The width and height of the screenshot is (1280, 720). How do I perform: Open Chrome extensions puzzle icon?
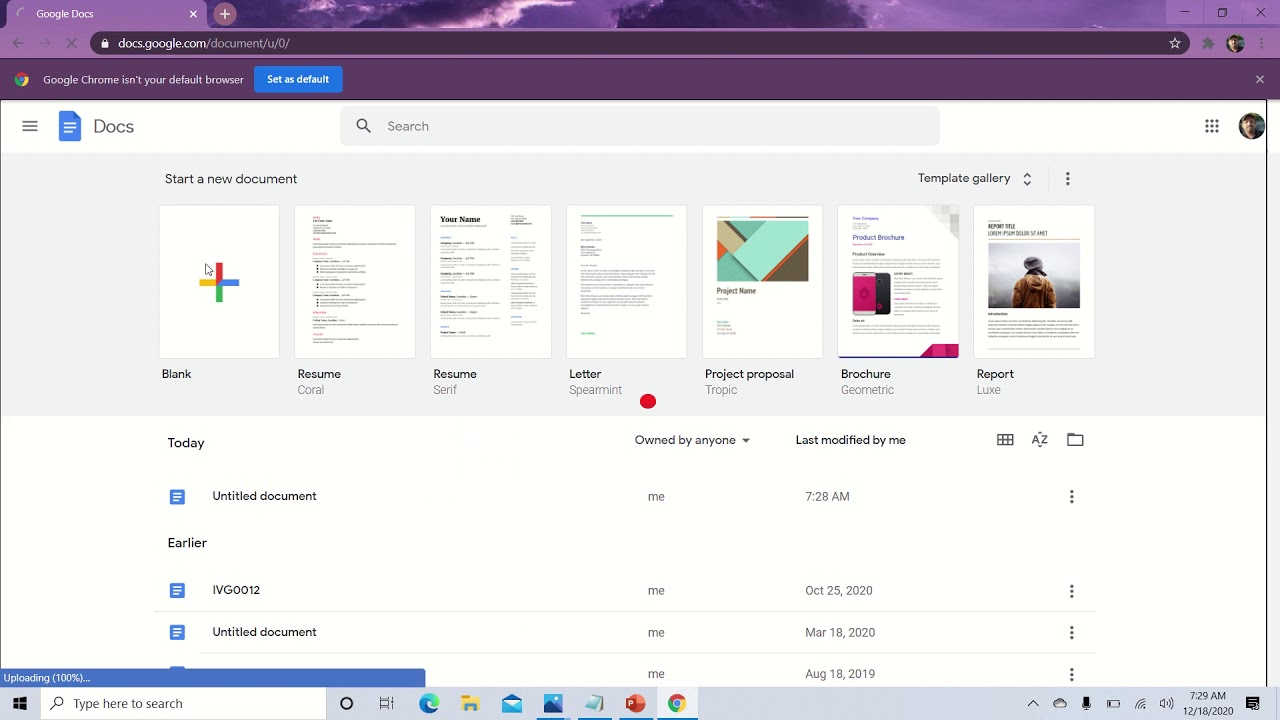pyautogui.click(x=1208, y=43)
